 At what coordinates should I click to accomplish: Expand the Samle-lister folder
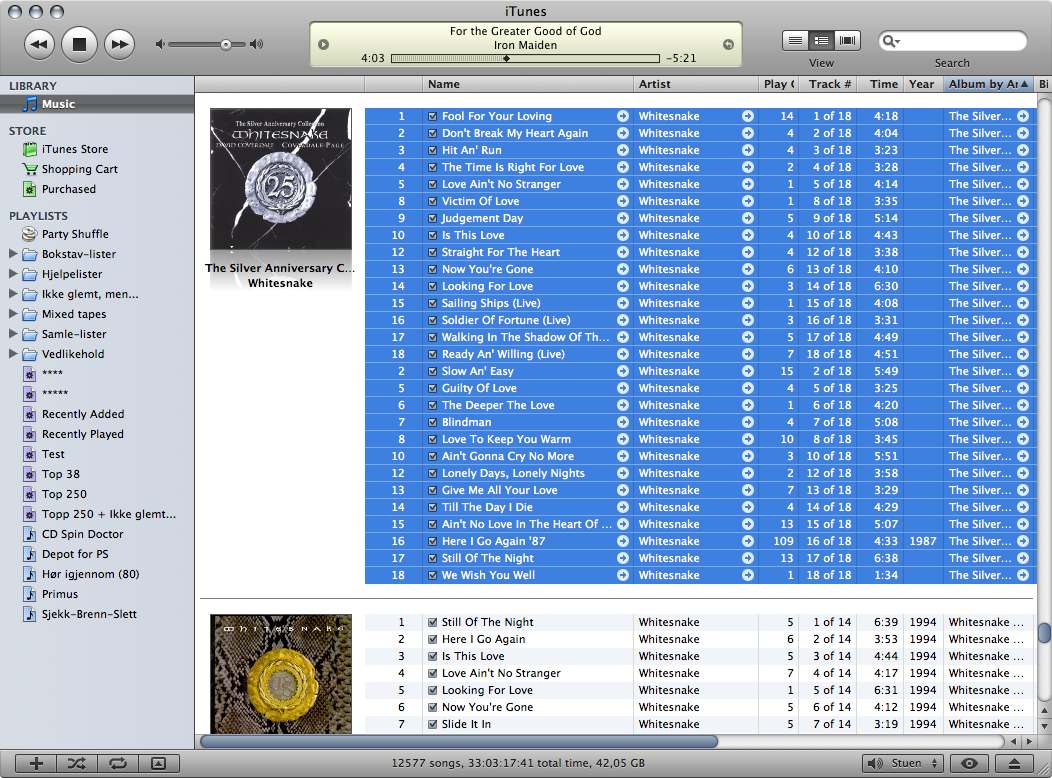[13, 333]
